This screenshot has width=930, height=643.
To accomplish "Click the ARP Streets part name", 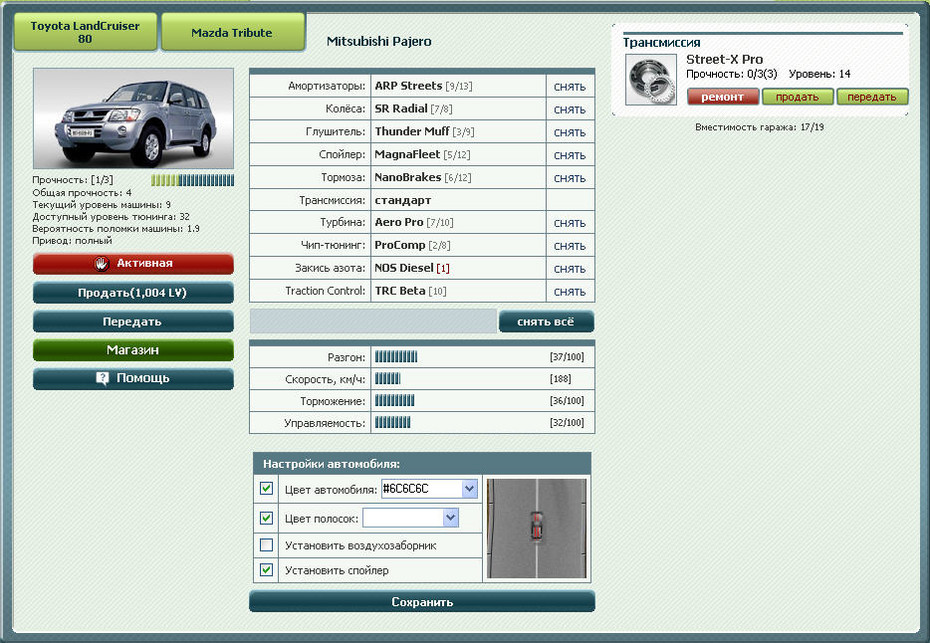I will click(x=409, y=85).
